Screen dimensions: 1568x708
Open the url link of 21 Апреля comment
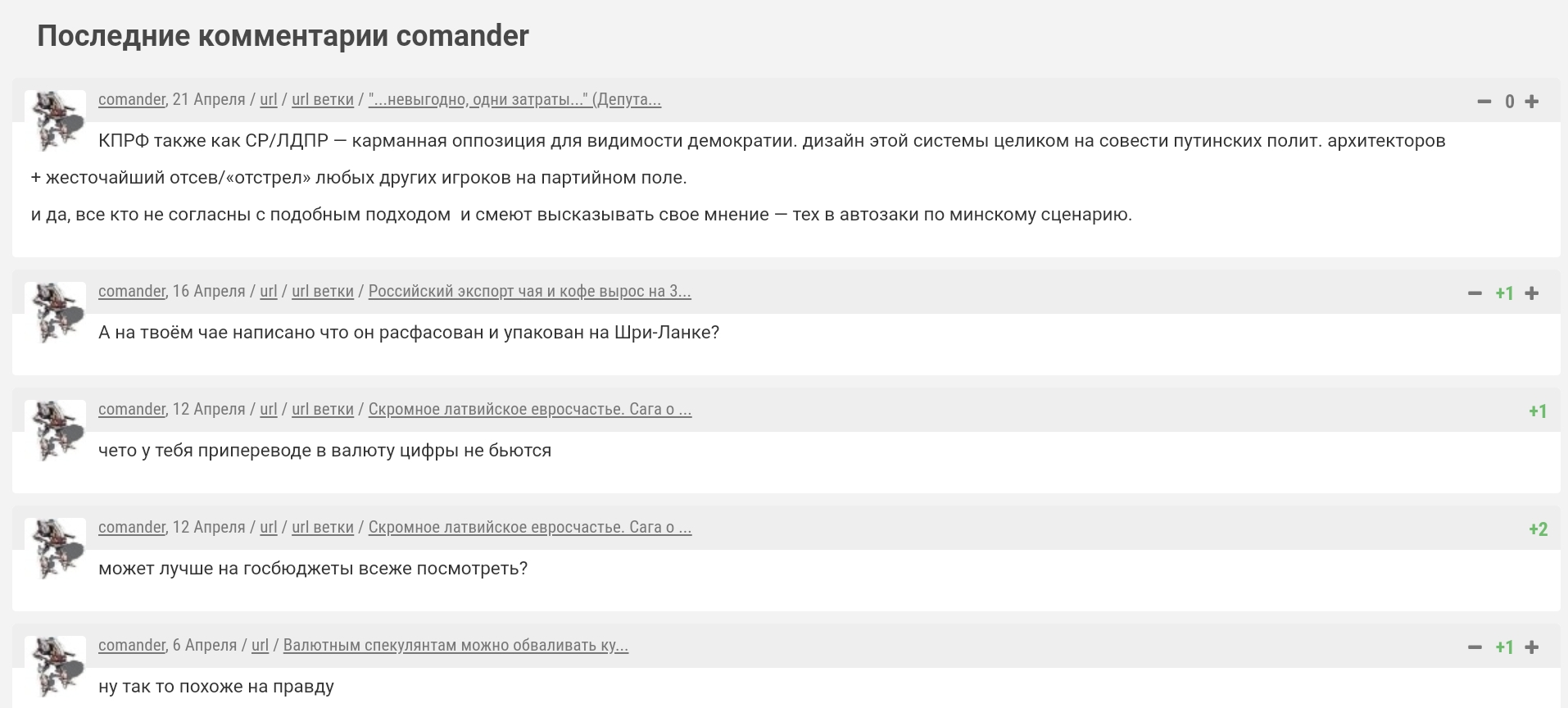tap(269, 99)
